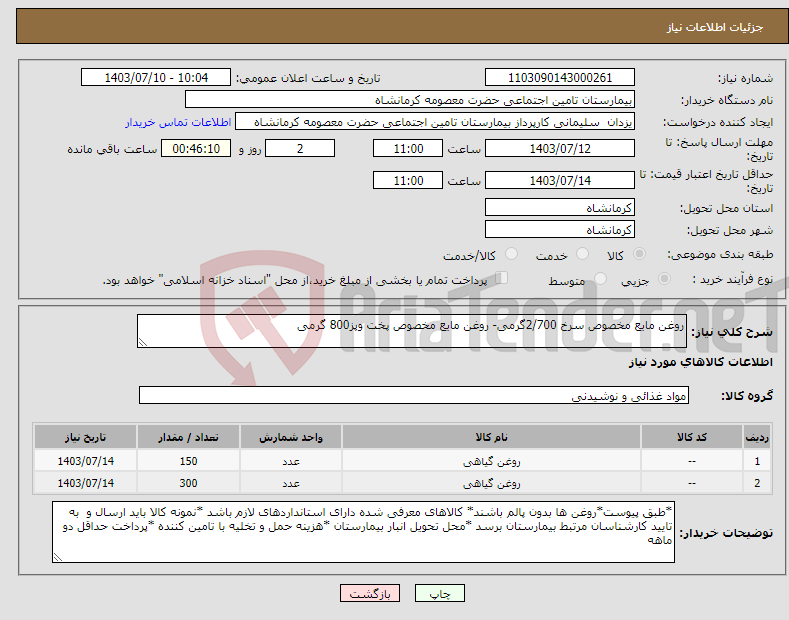This screenshot has width=789, height=620.
Task: Click the resize grip of the buyer notes box
Action: [58, 558]
